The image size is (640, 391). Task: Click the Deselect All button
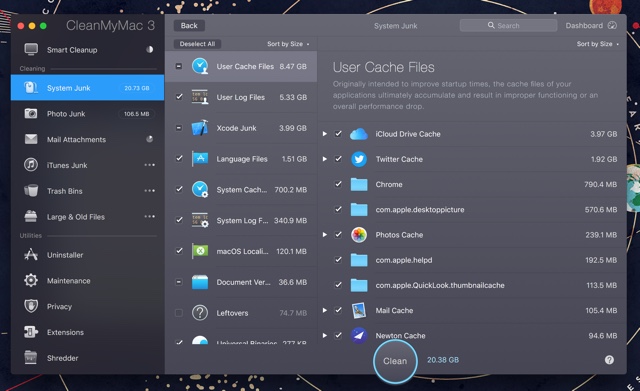coord(197,44)
